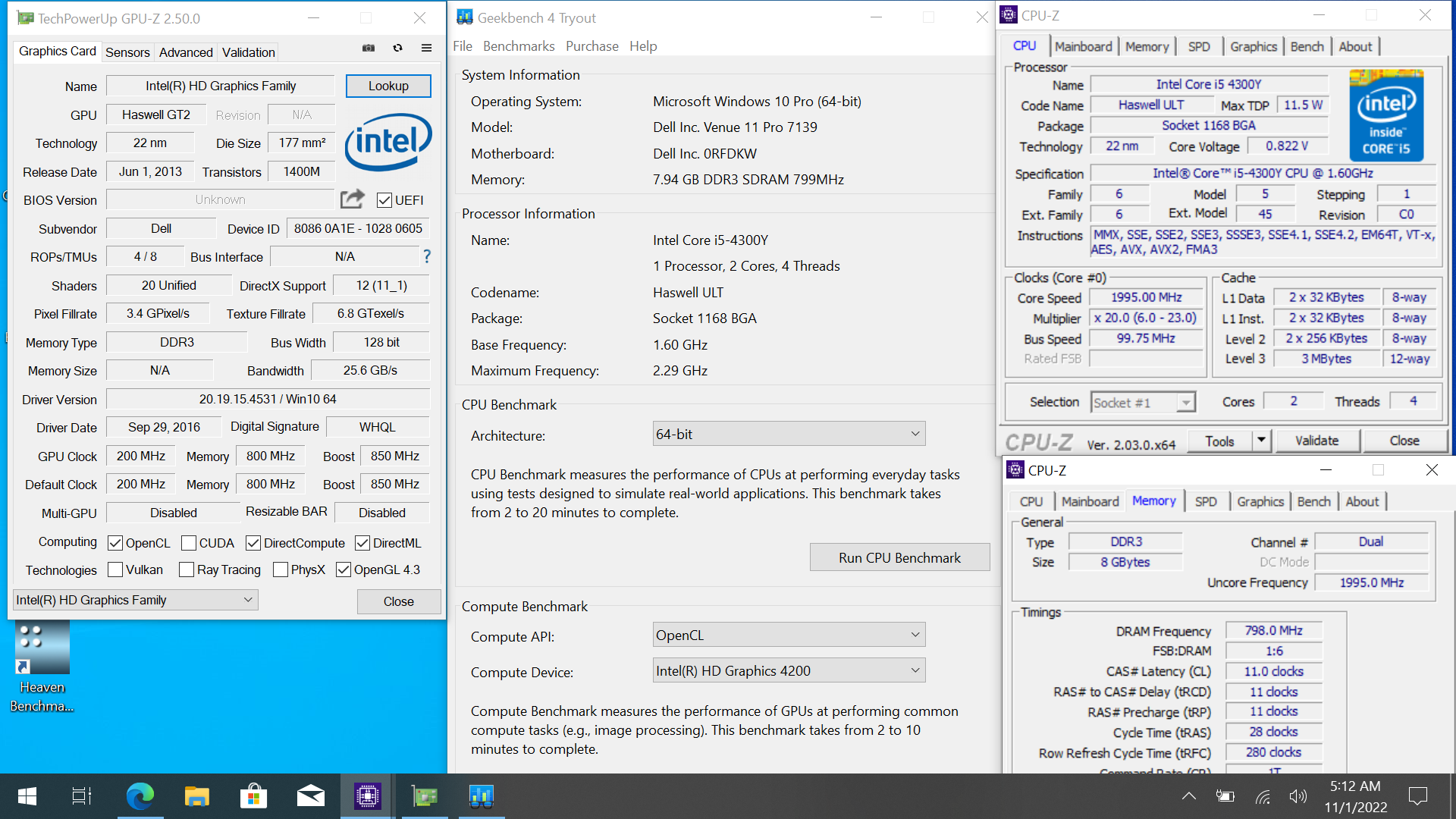Toggle the UEFI checkbox
Viewport: 1456px width, 819px height.
pos(384,200)
